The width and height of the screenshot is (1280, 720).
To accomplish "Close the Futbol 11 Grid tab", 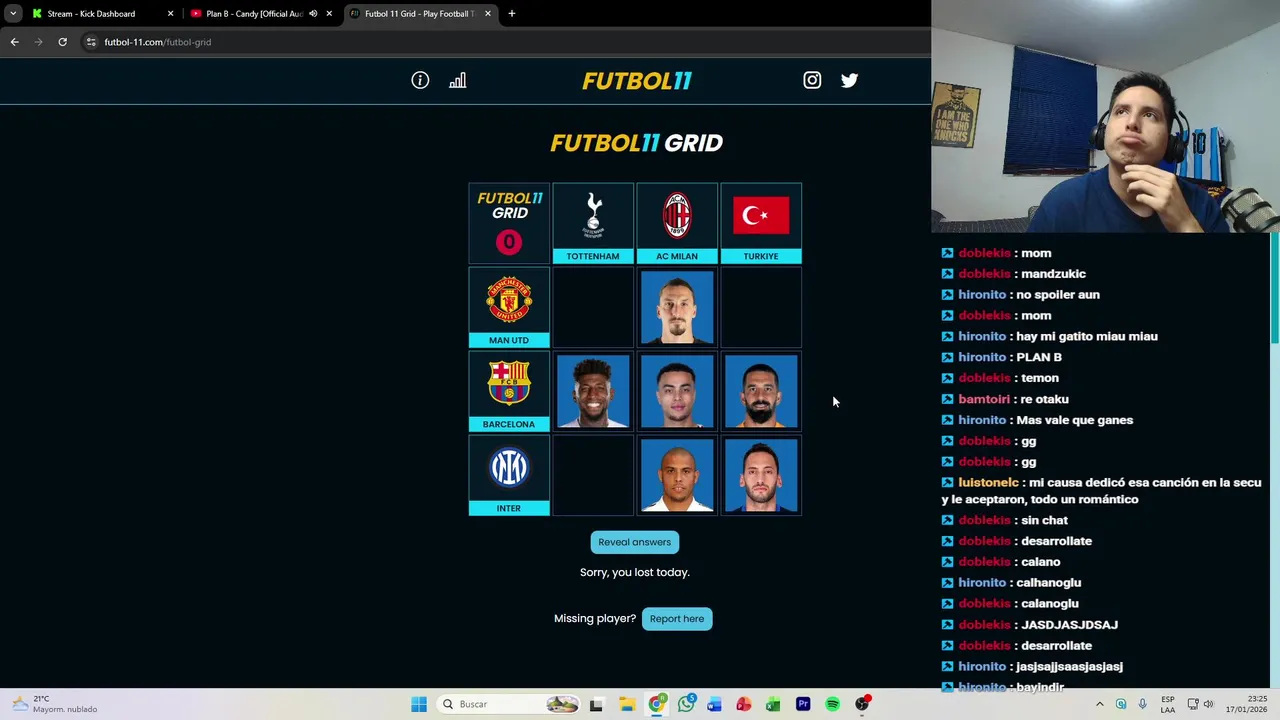I will coord(488,14).
